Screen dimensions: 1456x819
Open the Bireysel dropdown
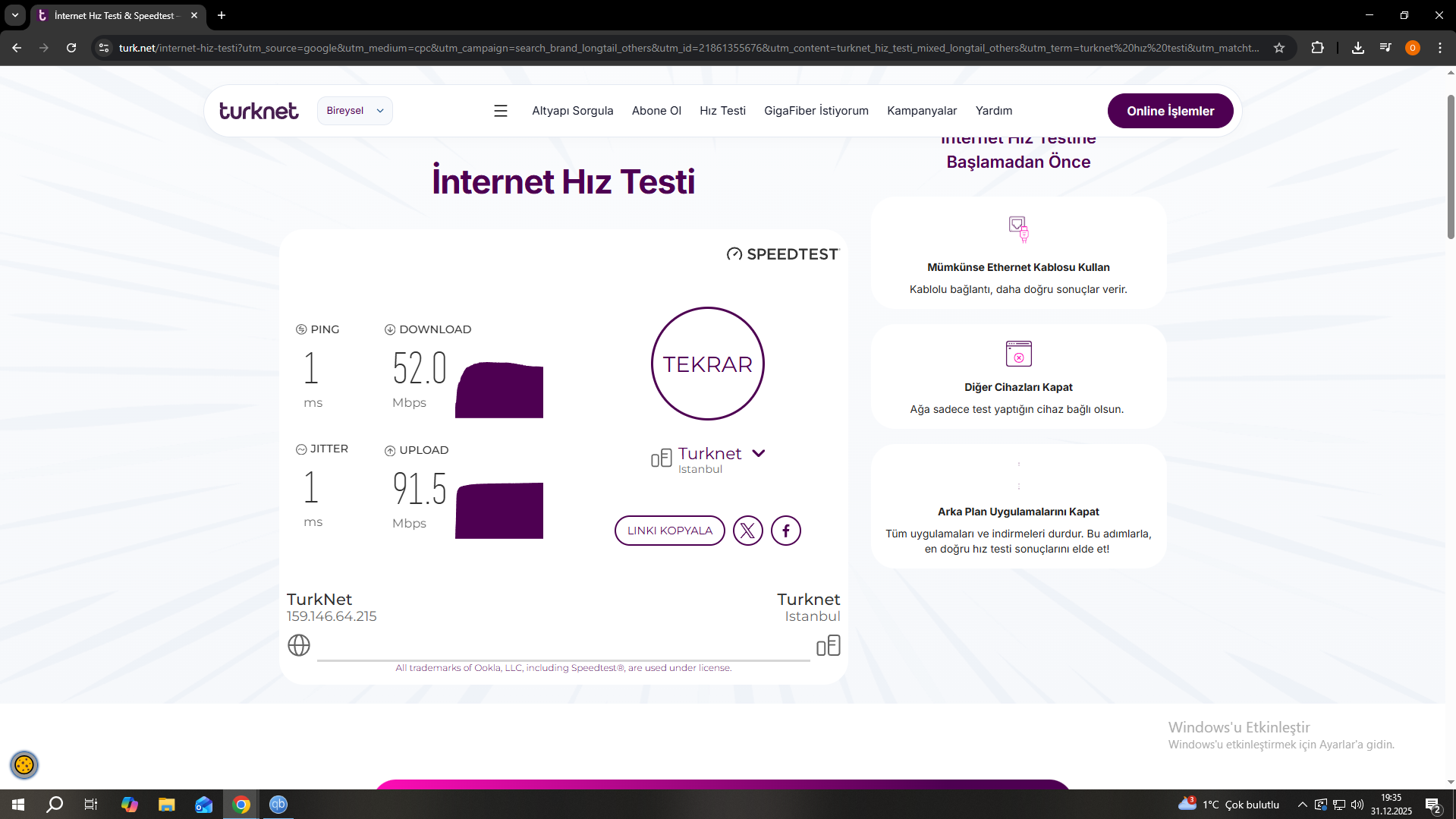pyautogui.click(x=355, y=111)
